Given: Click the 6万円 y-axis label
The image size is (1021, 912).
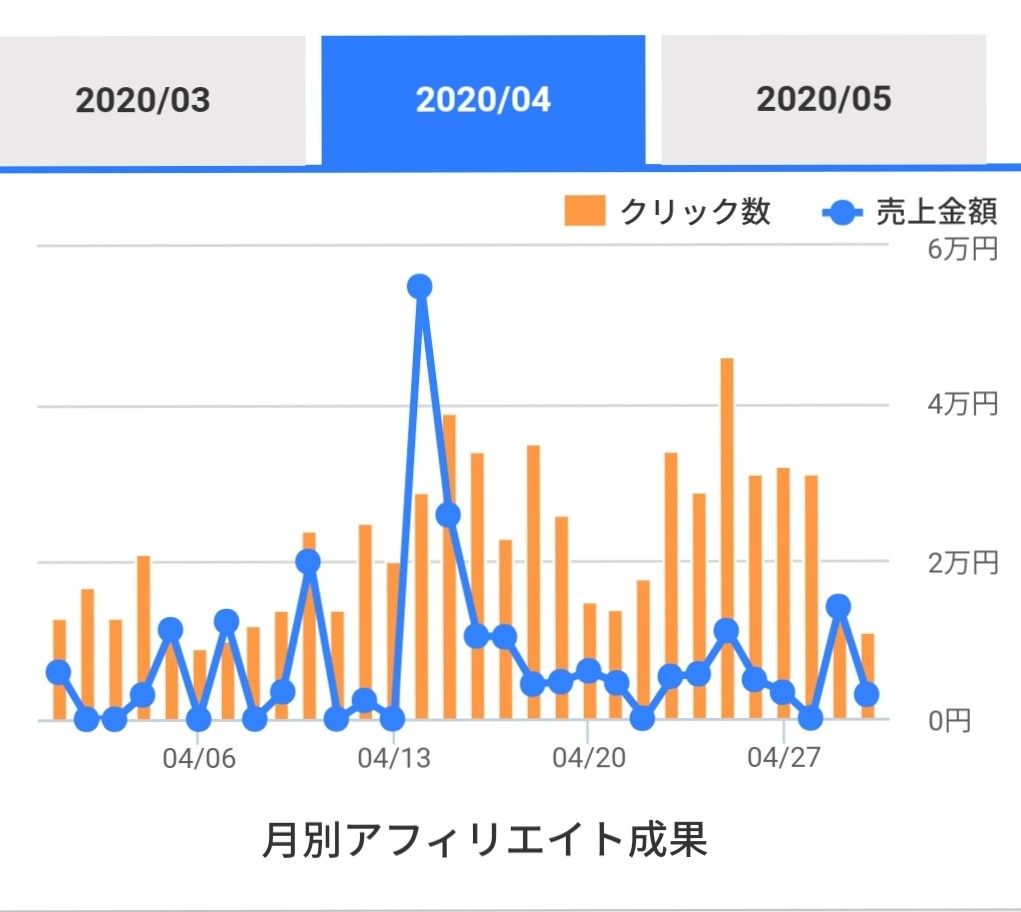Looking at the screenshot, I should pos(962,250).
